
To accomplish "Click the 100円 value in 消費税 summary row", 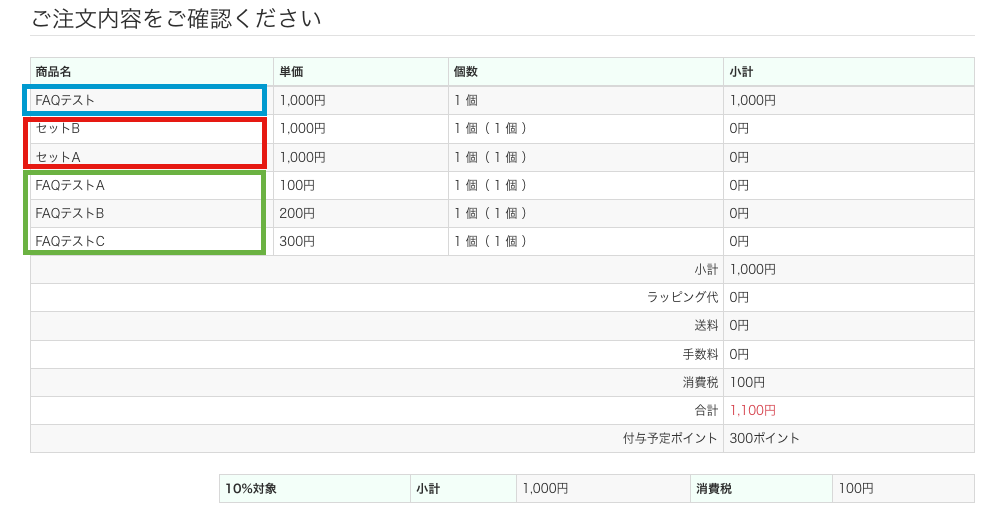I will [747, 382].
